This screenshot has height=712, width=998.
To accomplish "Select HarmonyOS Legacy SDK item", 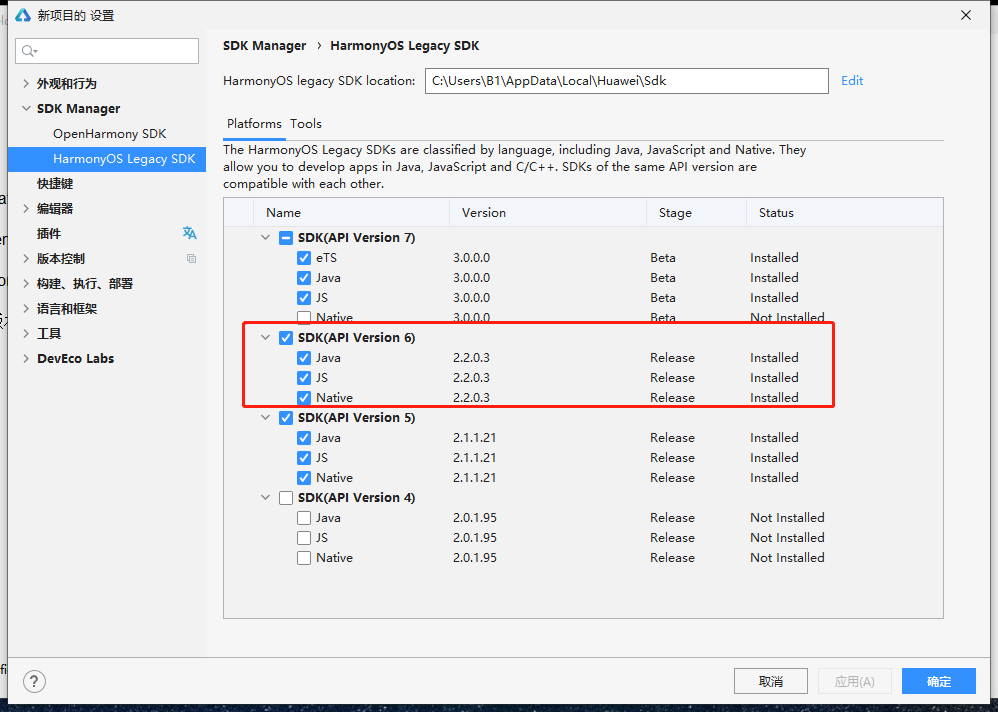I will click(107, 158).
